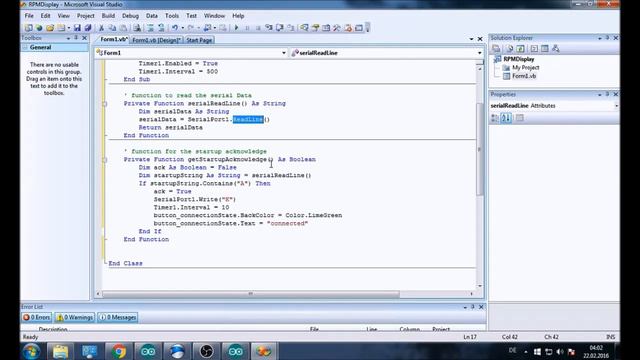Open the File menu
640x360 pixels.
(29, 16)
